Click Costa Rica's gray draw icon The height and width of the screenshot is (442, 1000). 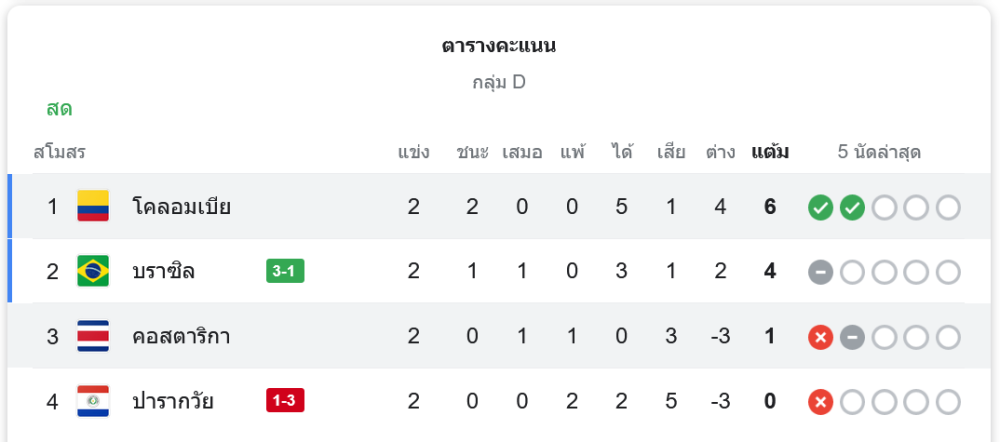[x=852, y=337]
